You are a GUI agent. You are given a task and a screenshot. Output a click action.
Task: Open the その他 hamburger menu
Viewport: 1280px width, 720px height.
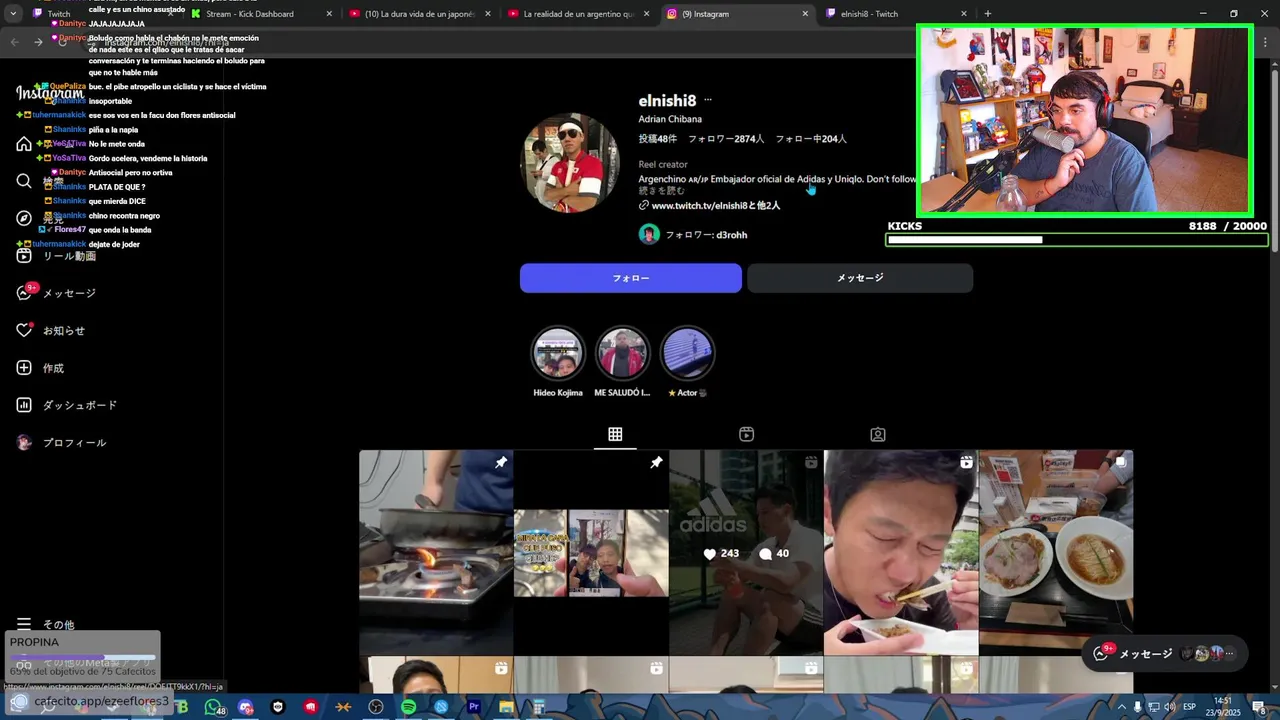coord(46,624)
